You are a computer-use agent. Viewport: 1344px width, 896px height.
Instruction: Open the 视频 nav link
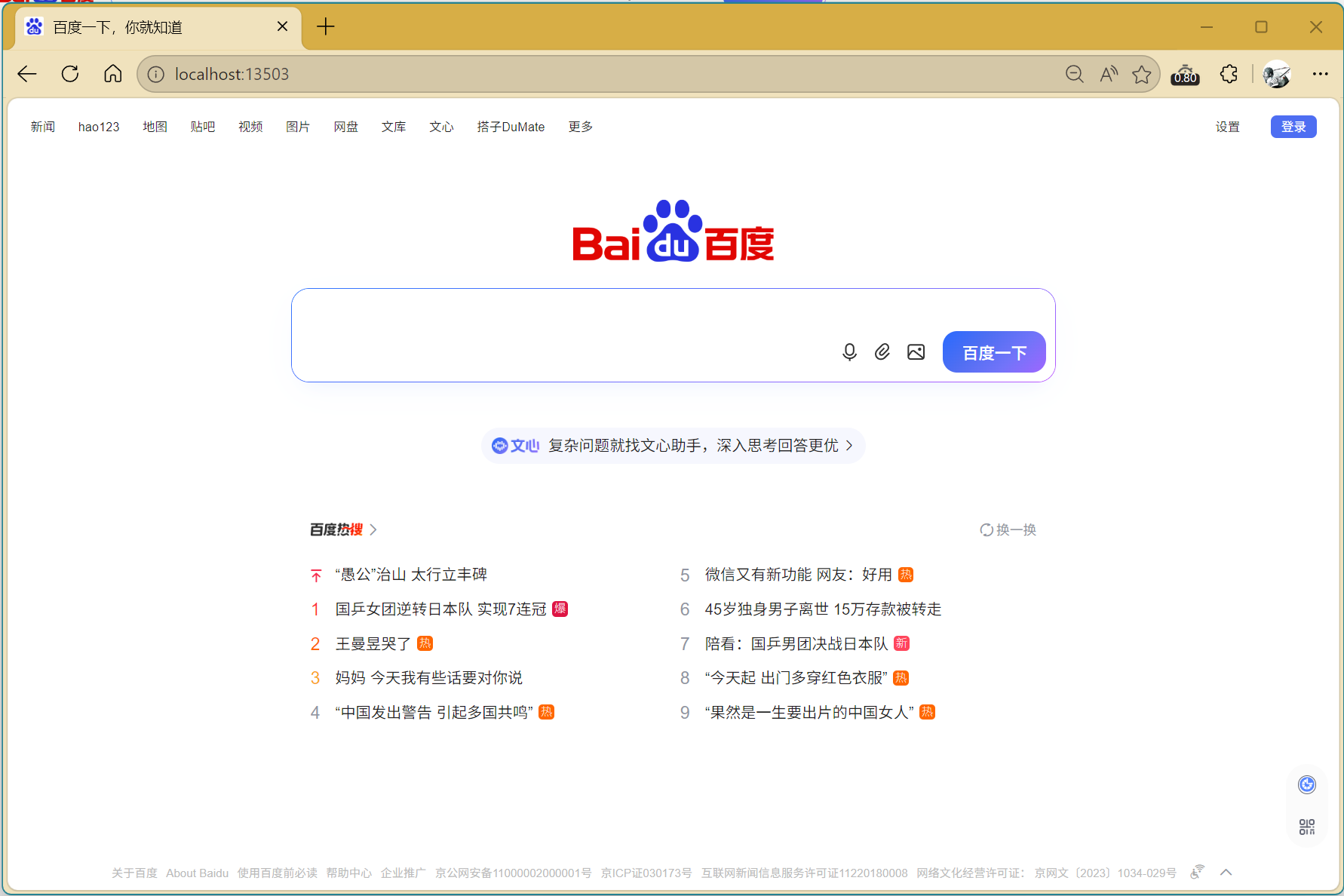pos(250,127)
